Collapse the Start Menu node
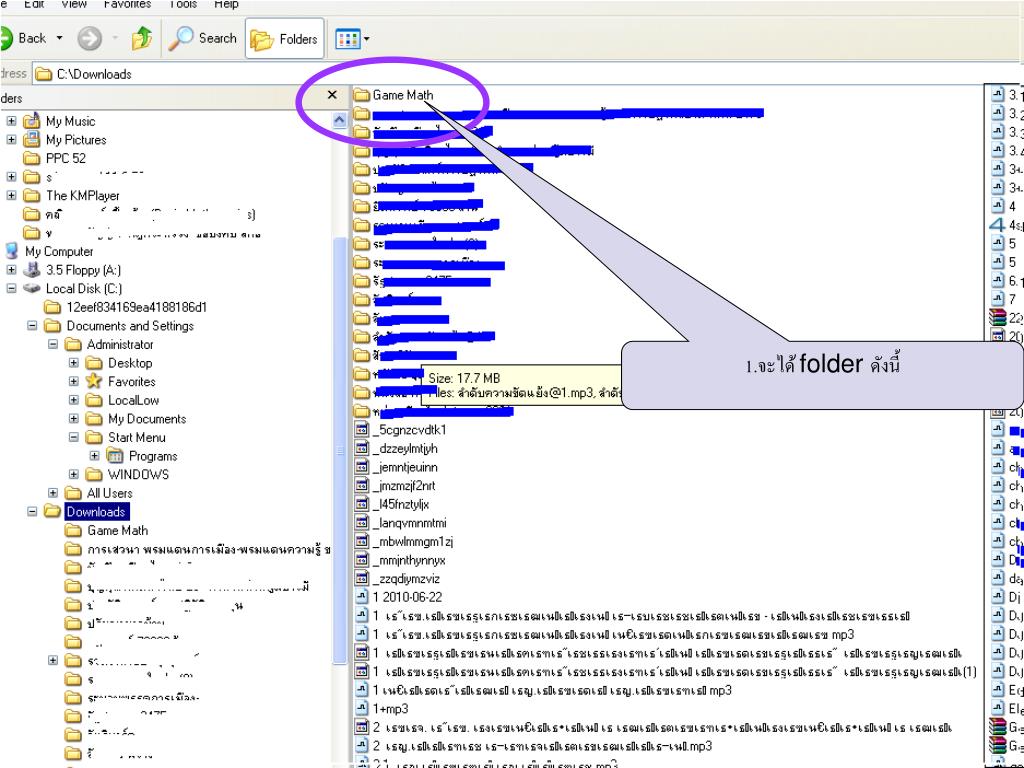The height and width of the screenshot is (768, 1024). point(74,438)
